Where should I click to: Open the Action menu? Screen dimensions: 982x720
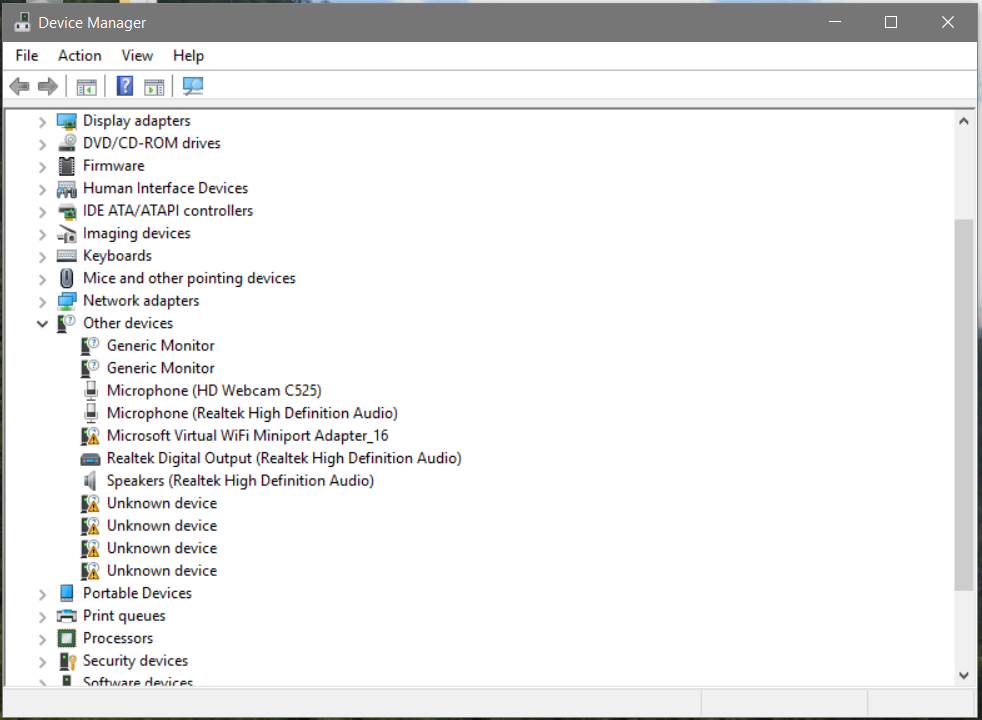(x=80, y=56)
